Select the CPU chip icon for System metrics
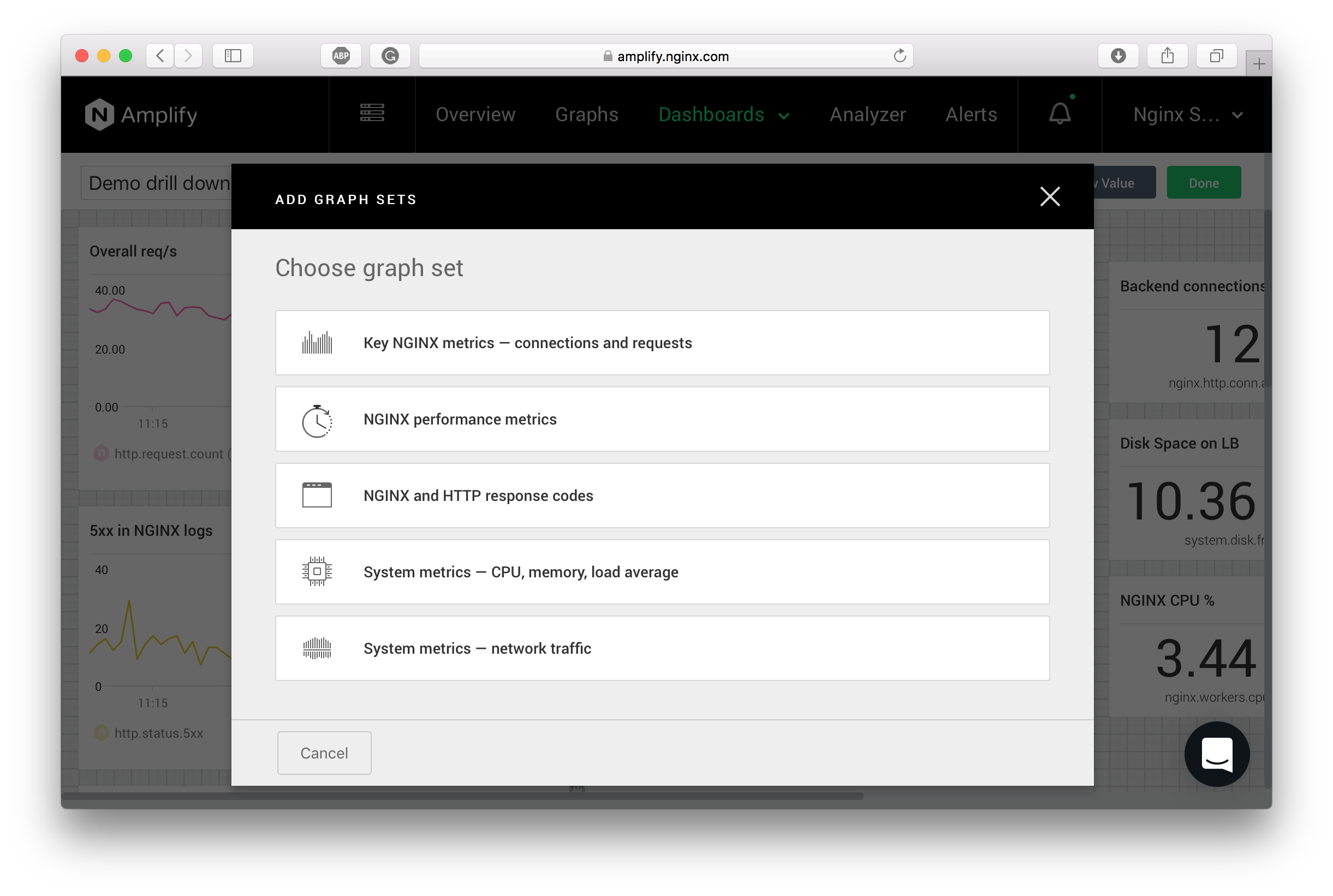 pyautogui.click(x=317, y=571)
